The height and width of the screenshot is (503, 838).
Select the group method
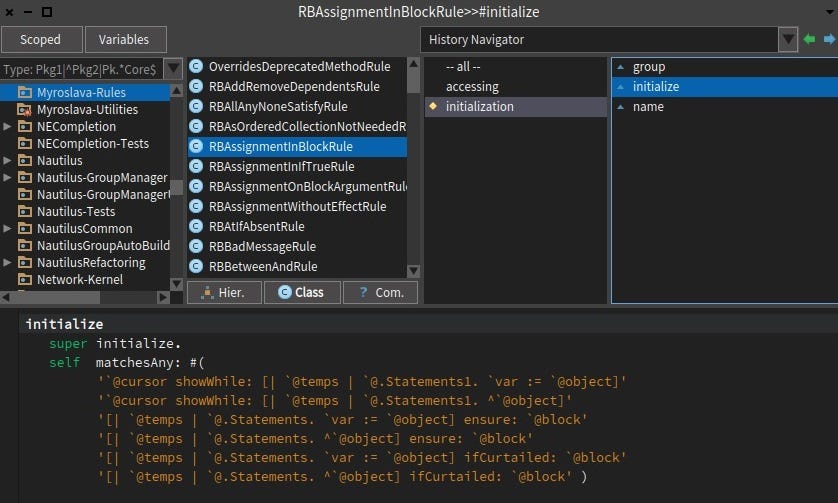click(649, 67)
